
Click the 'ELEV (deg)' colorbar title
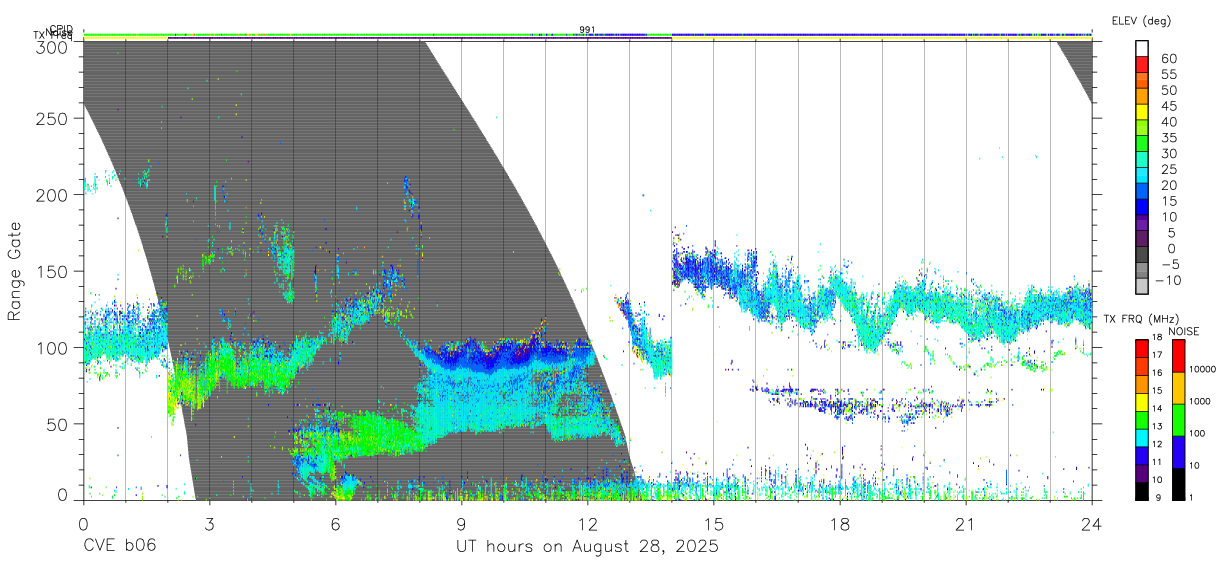click(1141, 20)
